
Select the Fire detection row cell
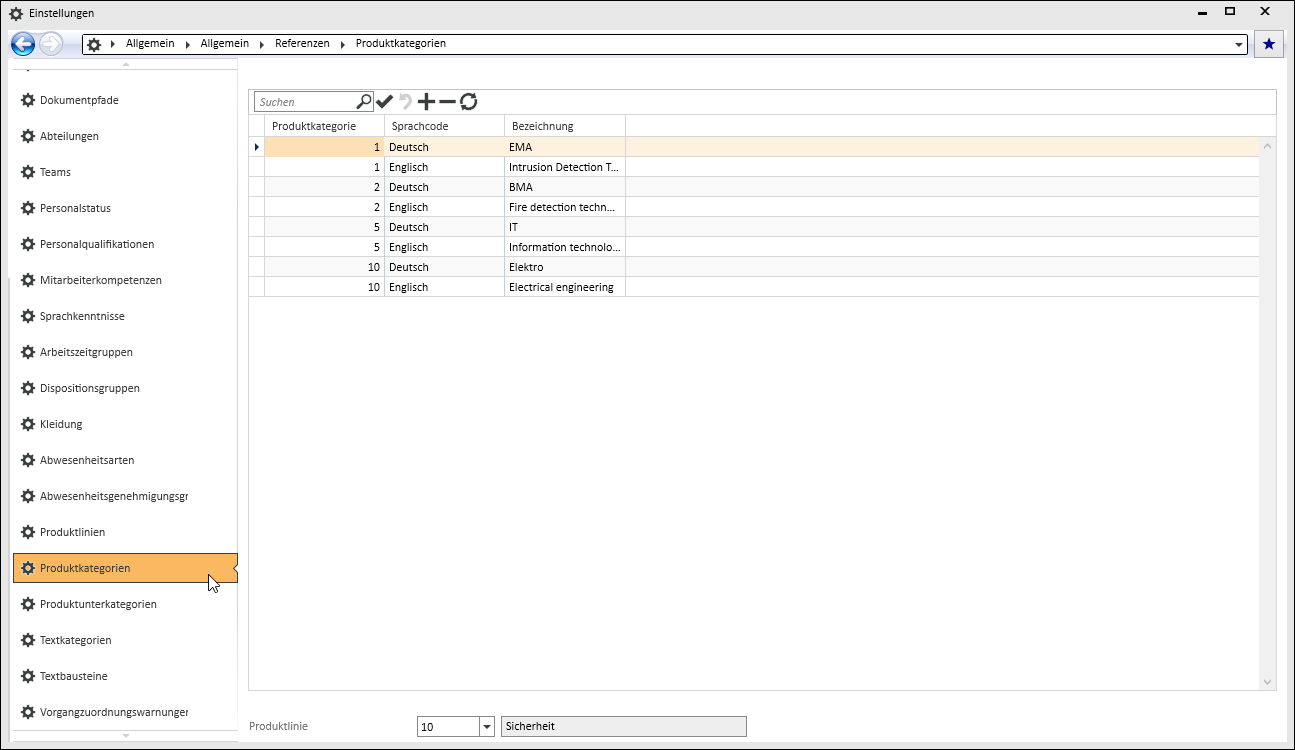point(565,207)
